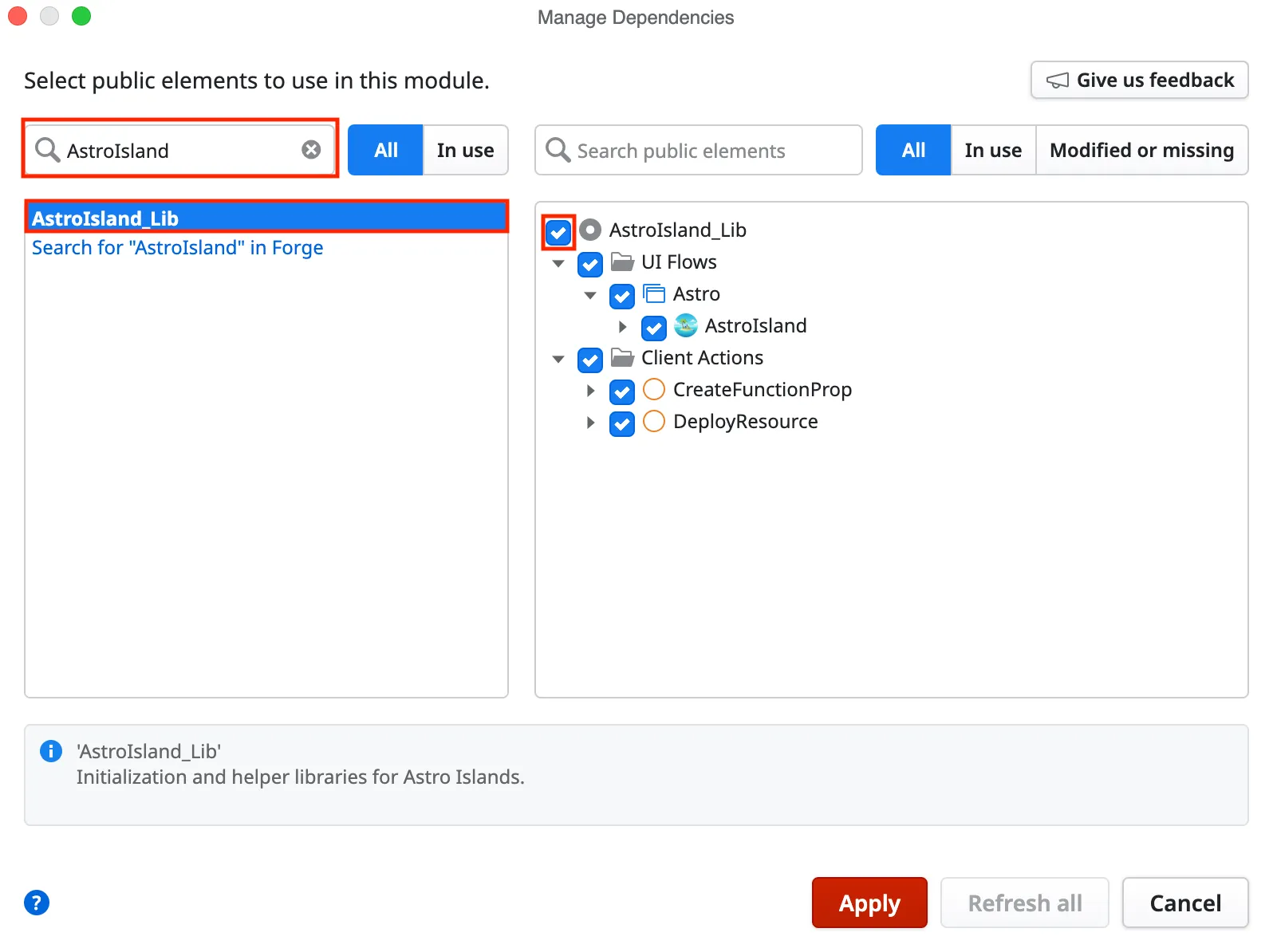This screenshot has height=952, width=1273.
Task: Click the DeployResource action icon
Action: (654, 422)
